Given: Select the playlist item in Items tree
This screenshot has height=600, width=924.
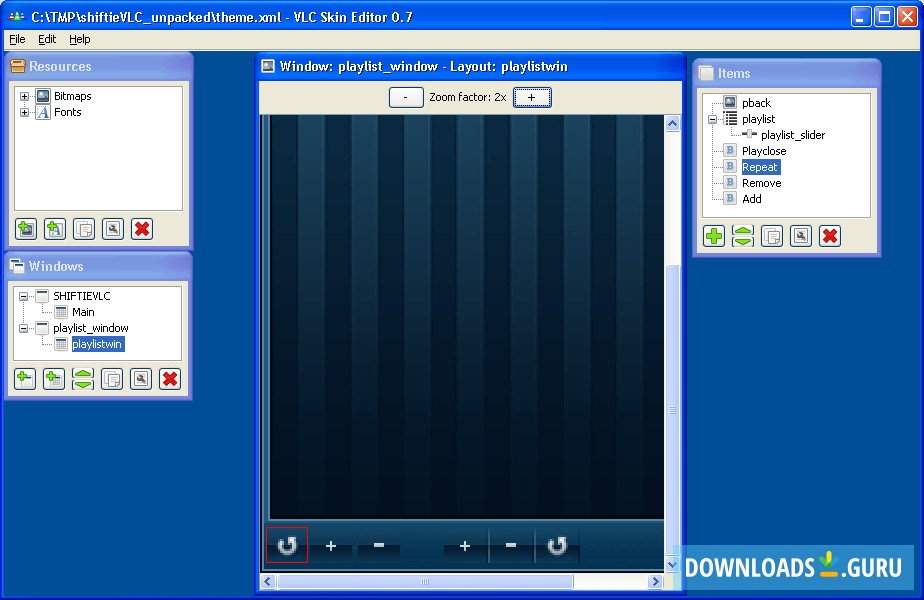Looking at the screenshot, I should click(x=758, y=119).
